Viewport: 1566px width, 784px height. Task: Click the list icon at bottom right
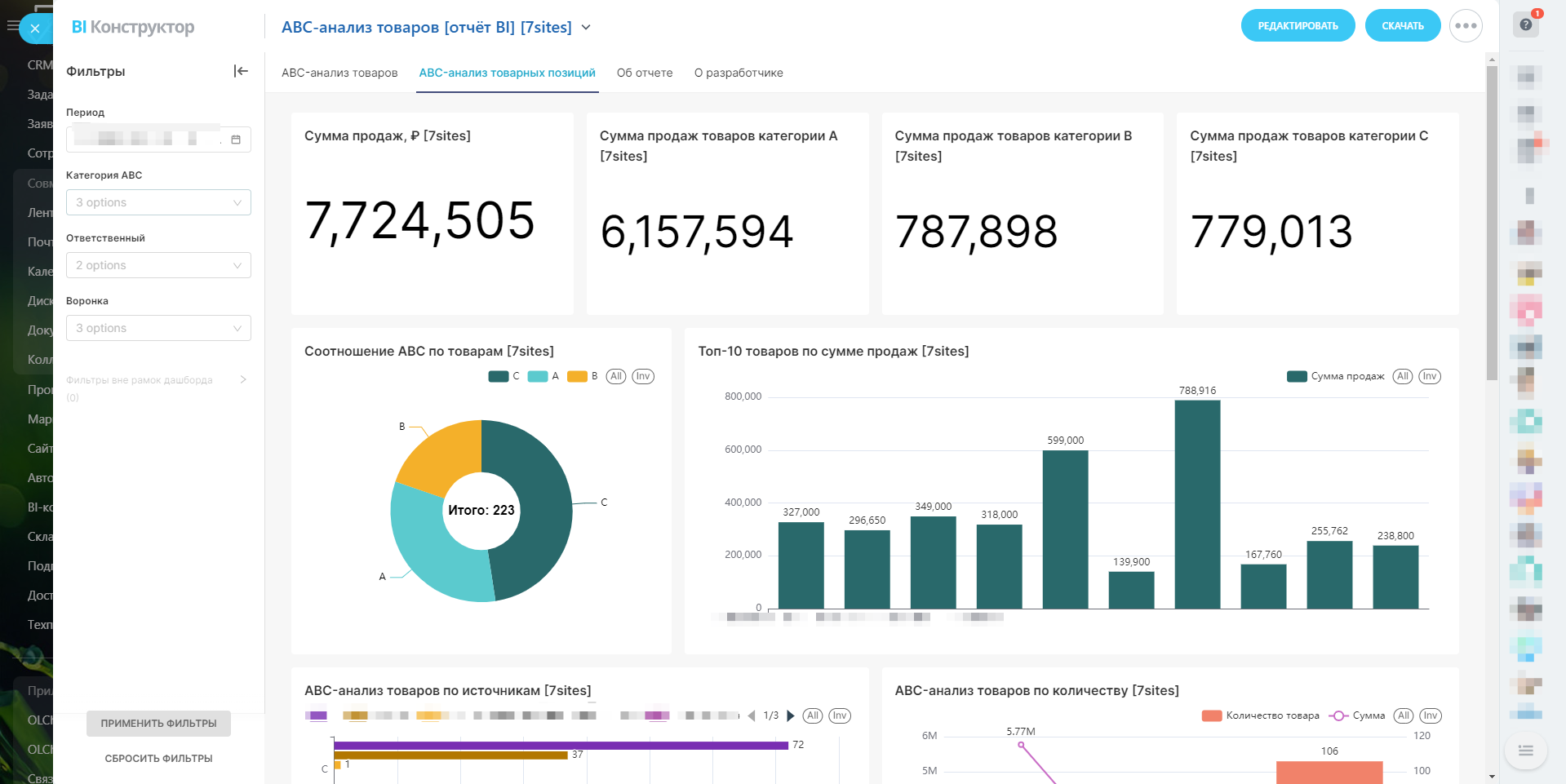[1525, 751]
